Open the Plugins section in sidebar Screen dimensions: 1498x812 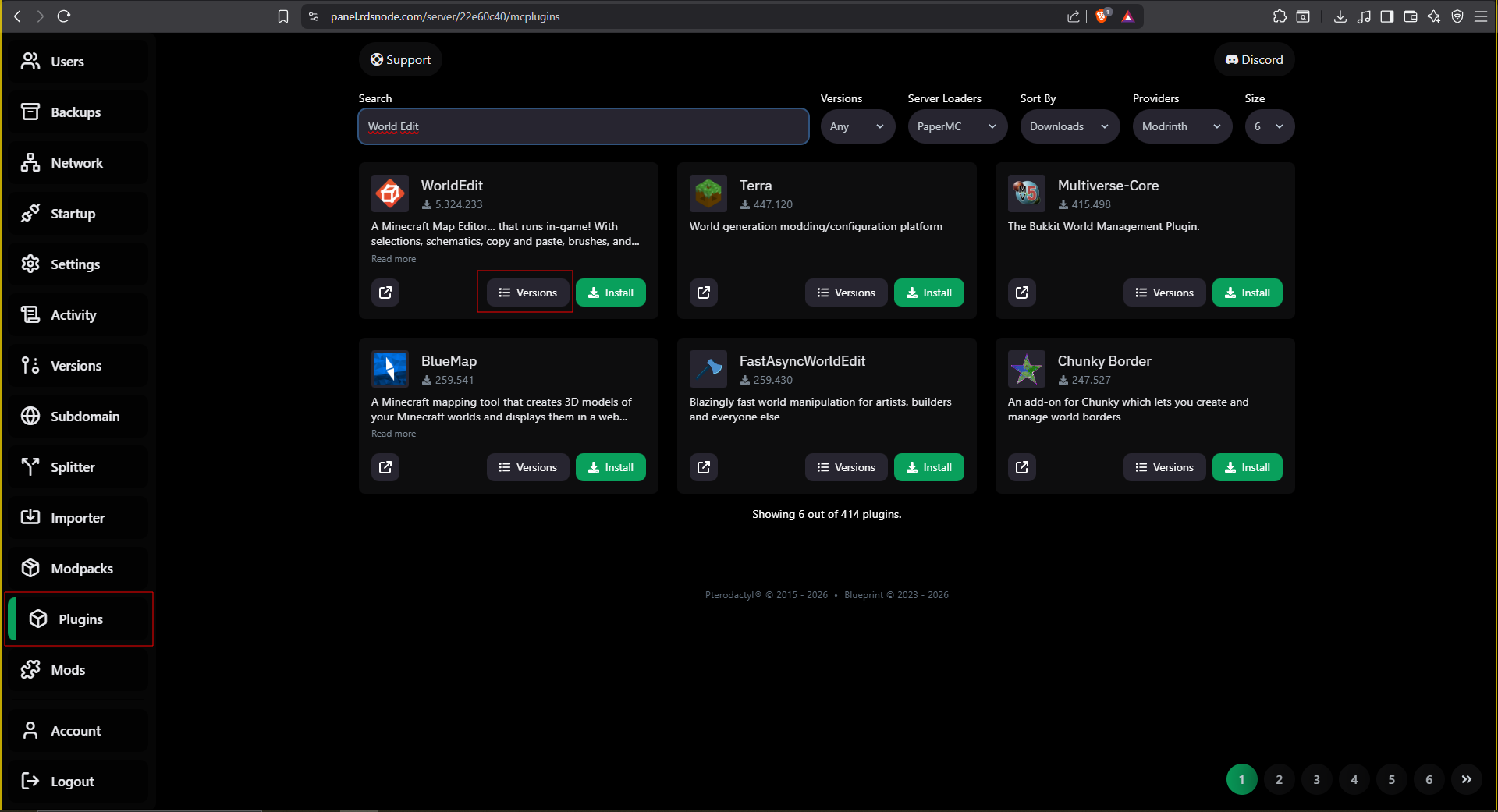[x=78, y=619]
